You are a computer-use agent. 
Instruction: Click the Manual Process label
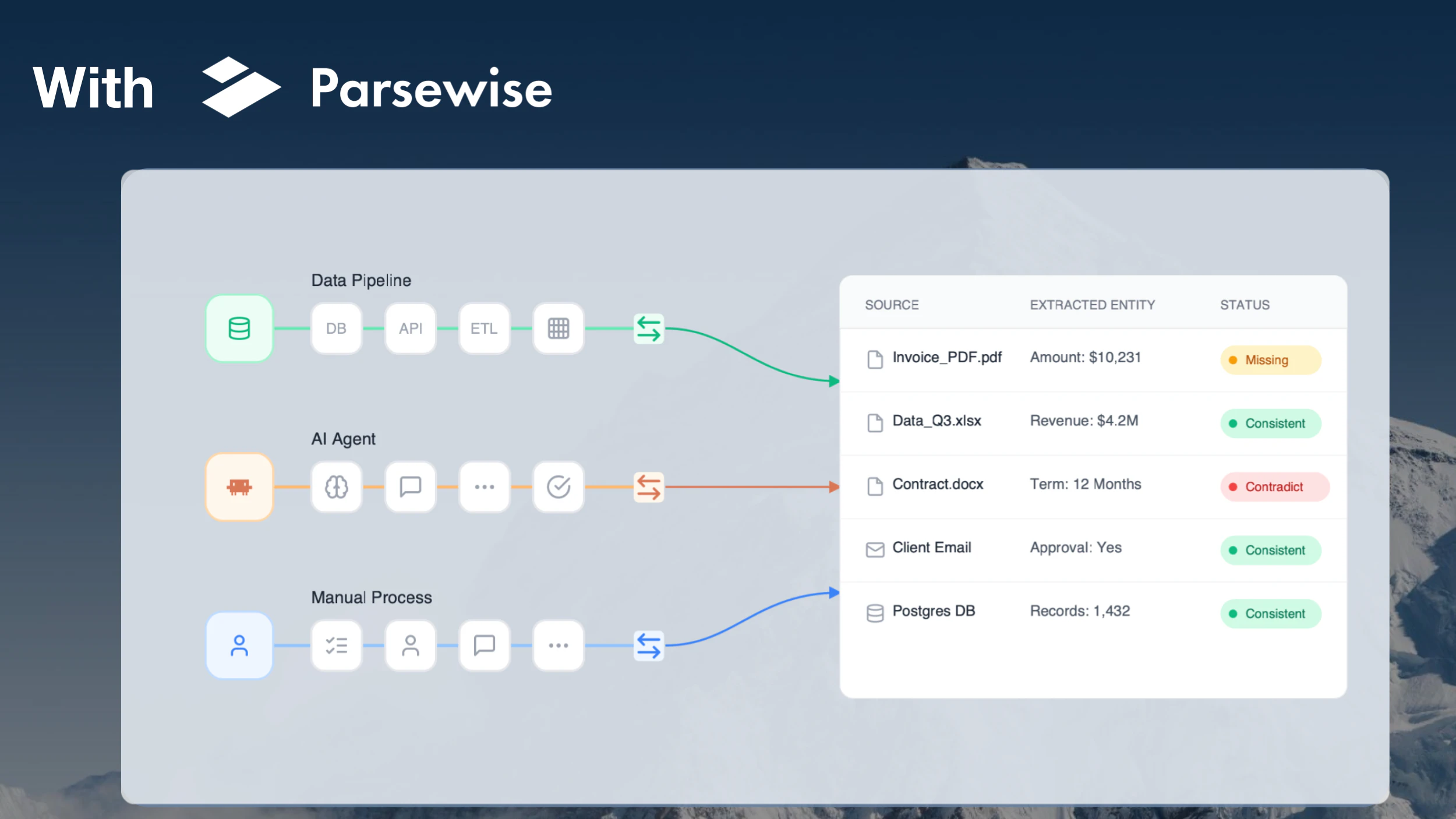[372, 598]
